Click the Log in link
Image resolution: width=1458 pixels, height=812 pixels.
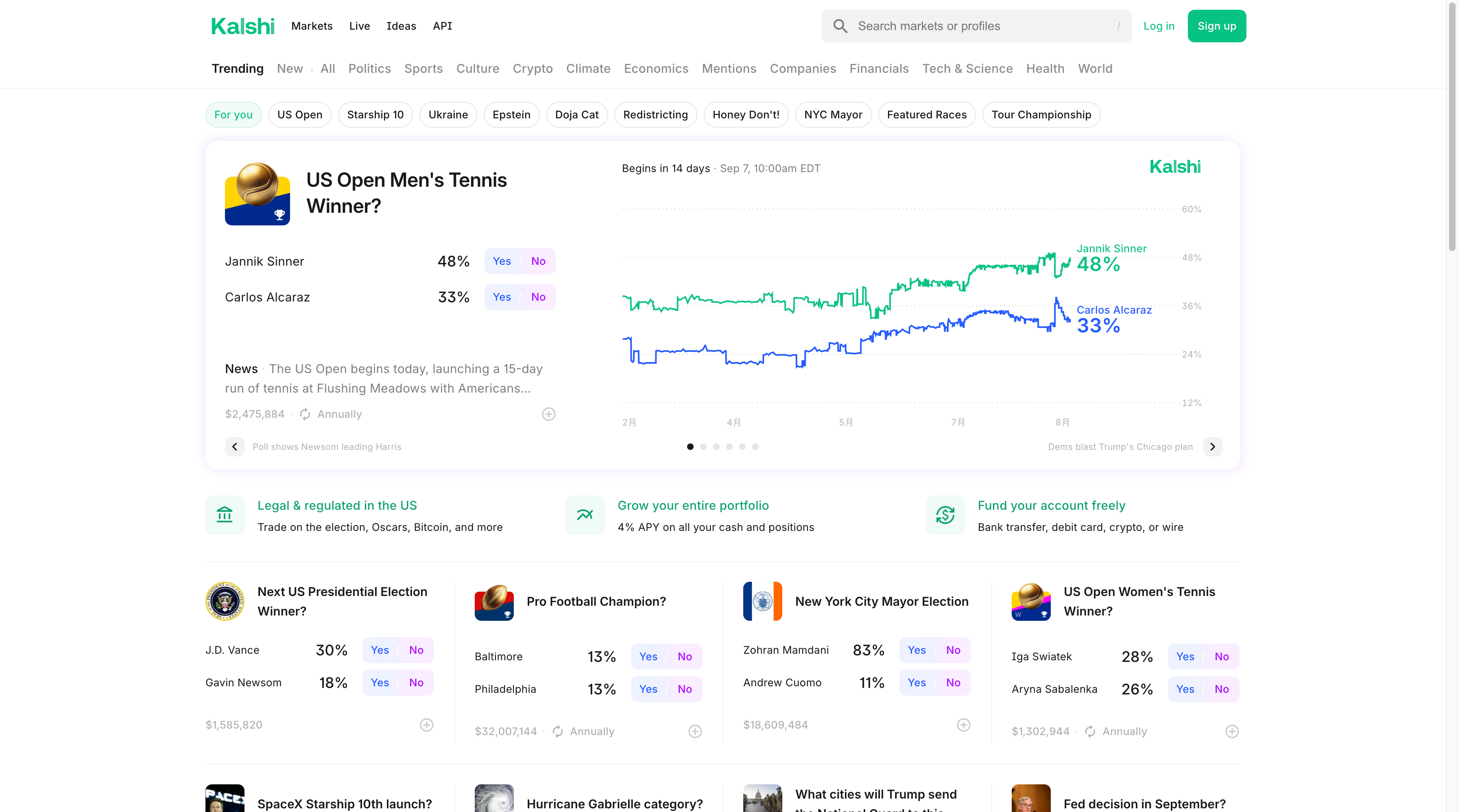pyautogui.click(x=1159, y=26)
